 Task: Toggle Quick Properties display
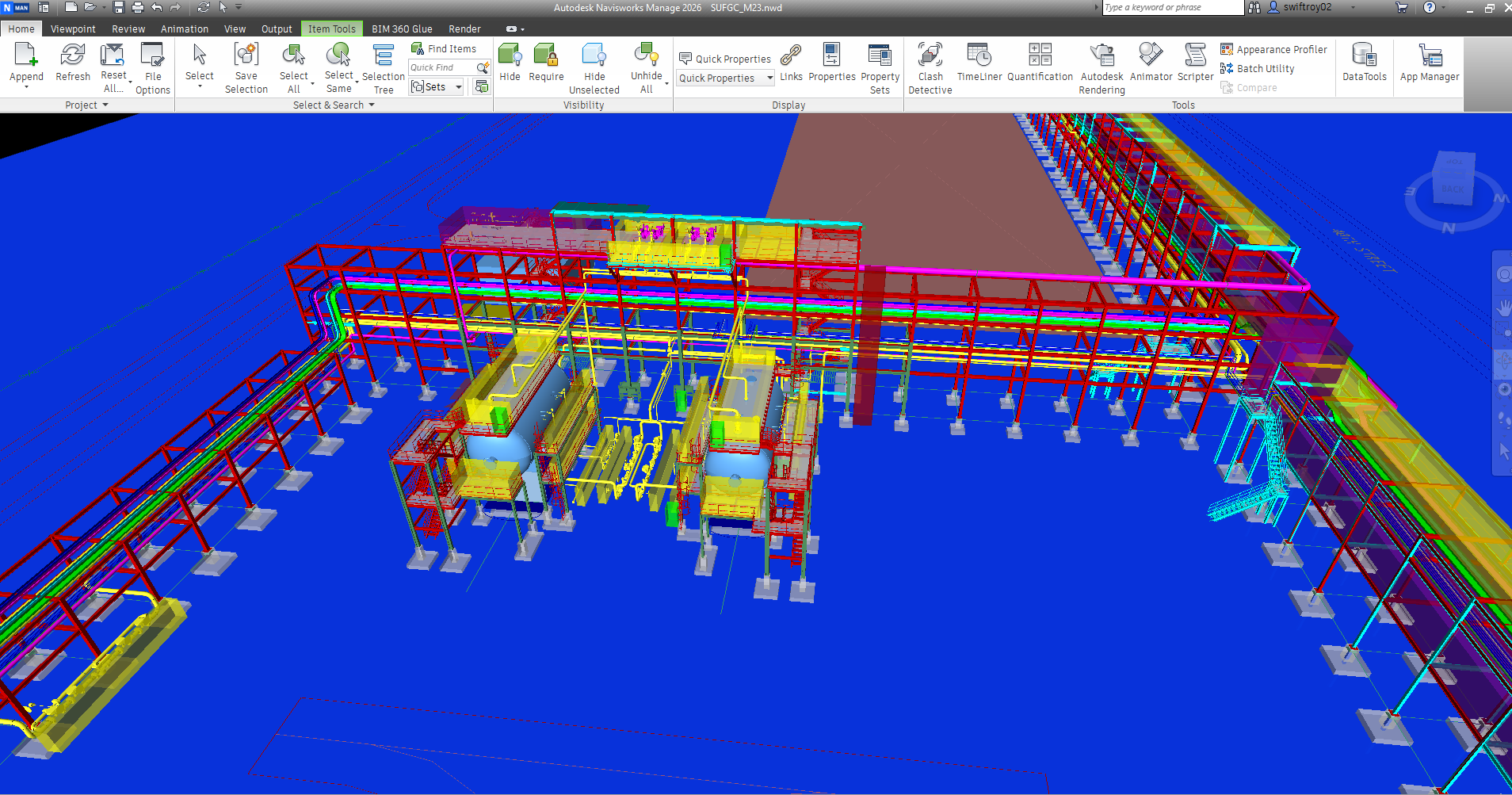coord(725,59)
